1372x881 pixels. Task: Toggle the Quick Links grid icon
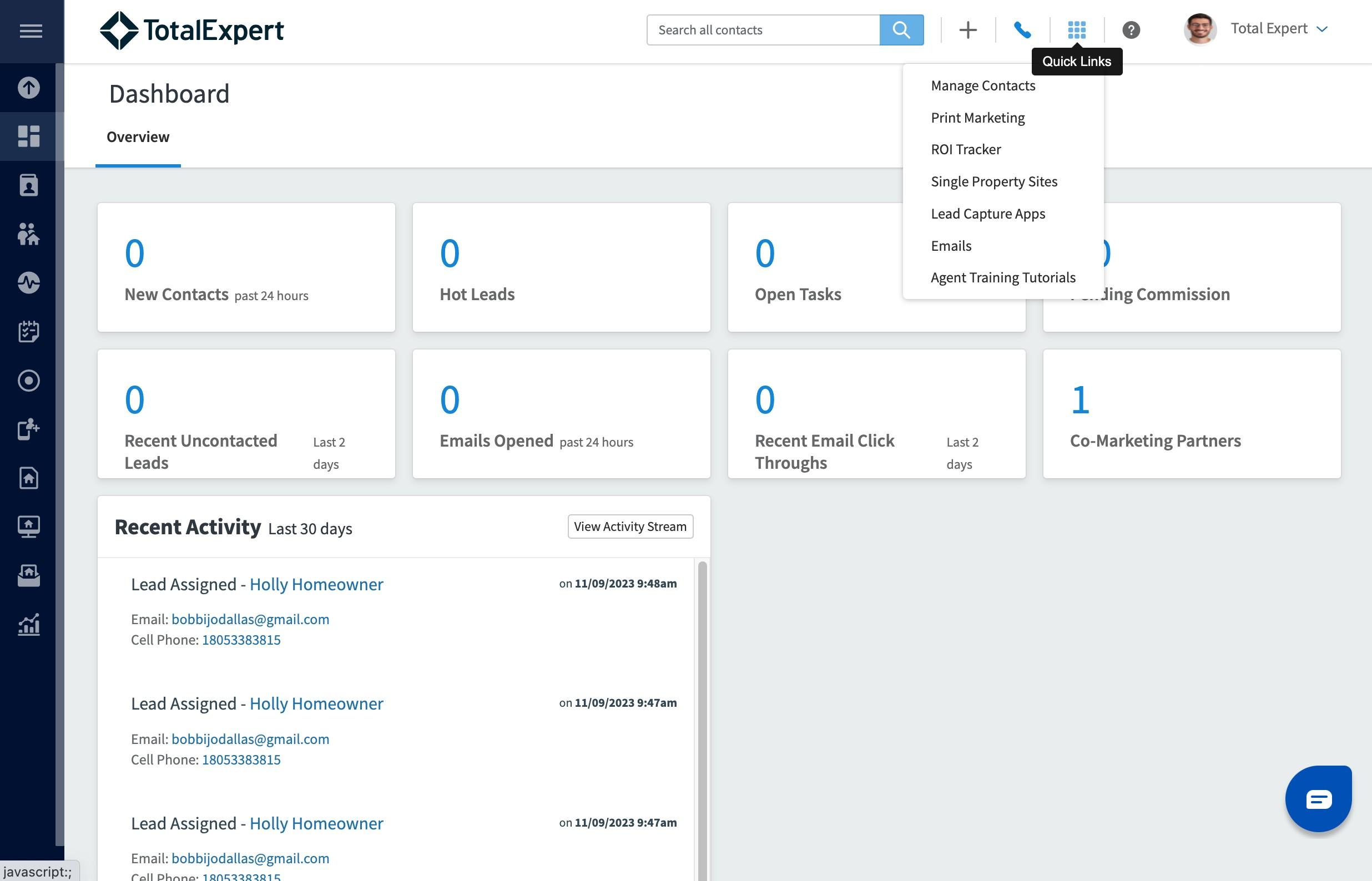pyautogui.click(x=1076, y=30)
